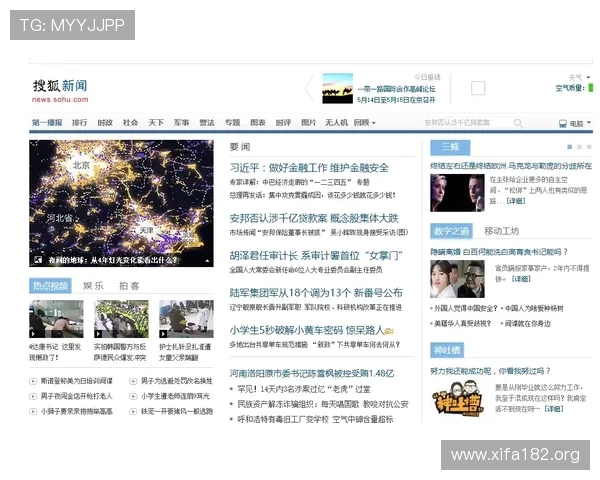The height and width of the screenshot is (480, 600).
Task: Click play icon before 男子为逃避处罚改名换姓
Action: pos(133,381)
